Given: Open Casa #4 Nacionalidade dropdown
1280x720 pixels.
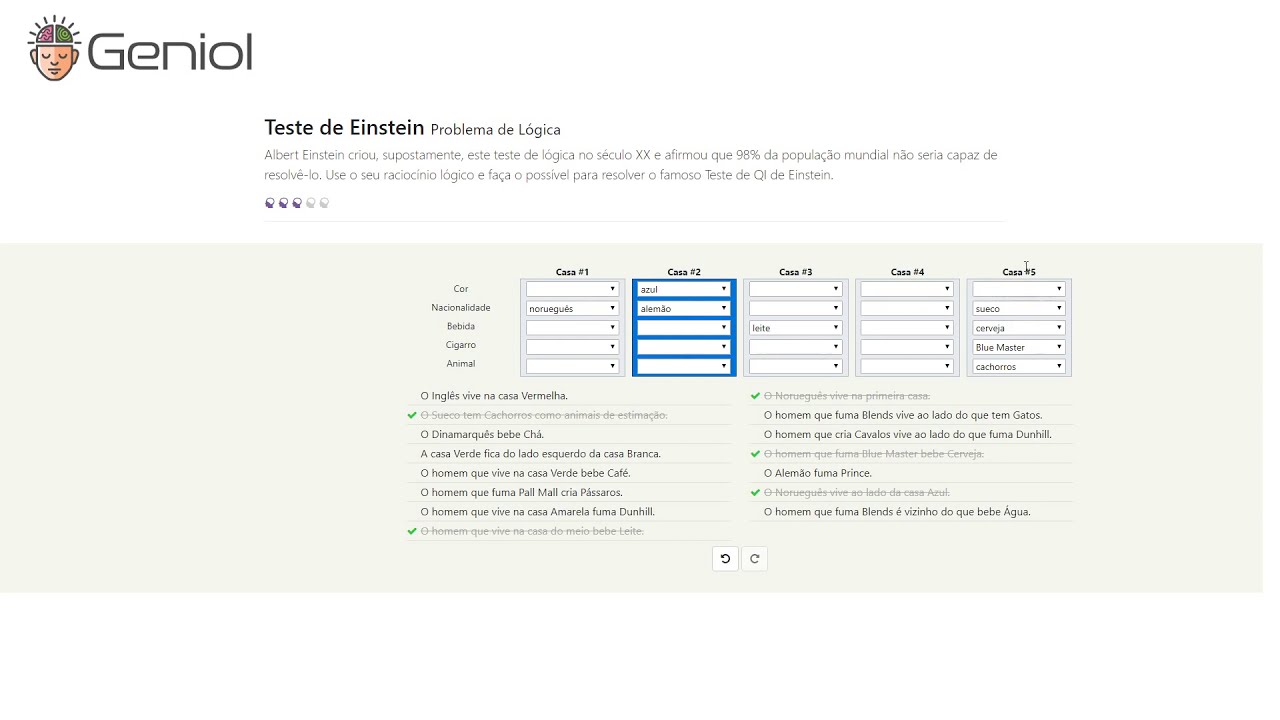Looking at the screenshot, I should coord(907,308).
